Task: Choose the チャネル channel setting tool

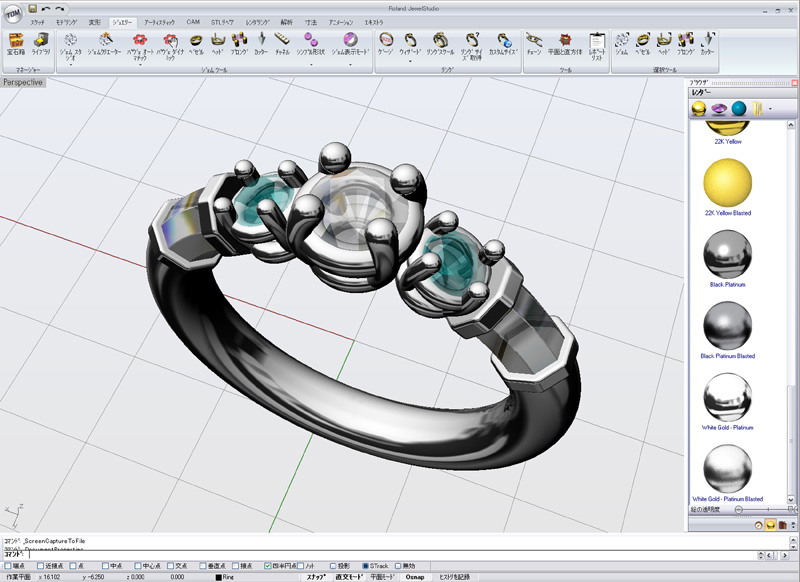Action: tap(283, 42)
